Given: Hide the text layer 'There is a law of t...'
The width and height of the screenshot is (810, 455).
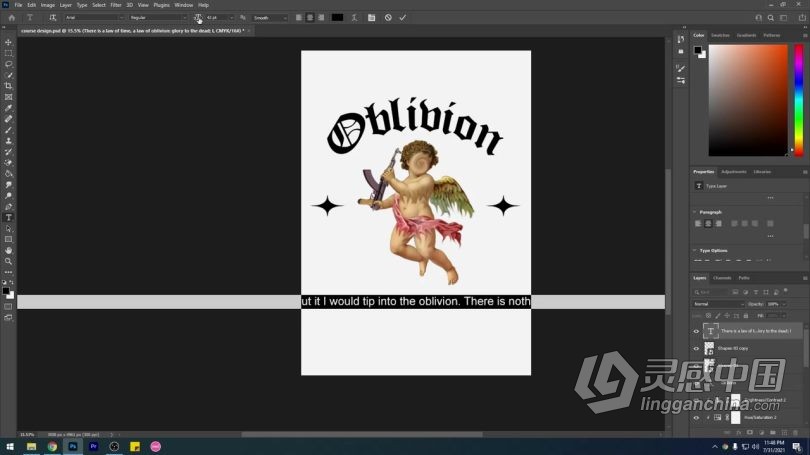Looking at the screenshot, I should click(696, 331).
